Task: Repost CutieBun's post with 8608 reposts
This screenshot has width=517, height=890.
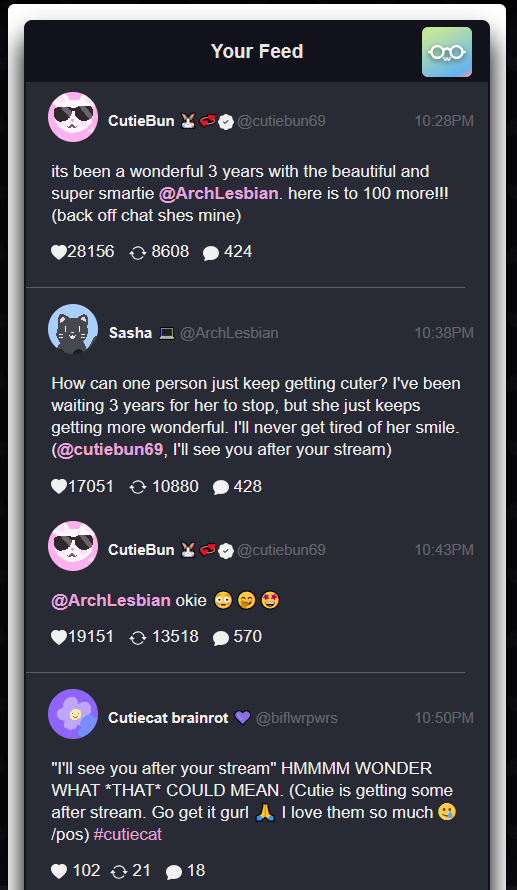Action: click(x=138, y=253)
